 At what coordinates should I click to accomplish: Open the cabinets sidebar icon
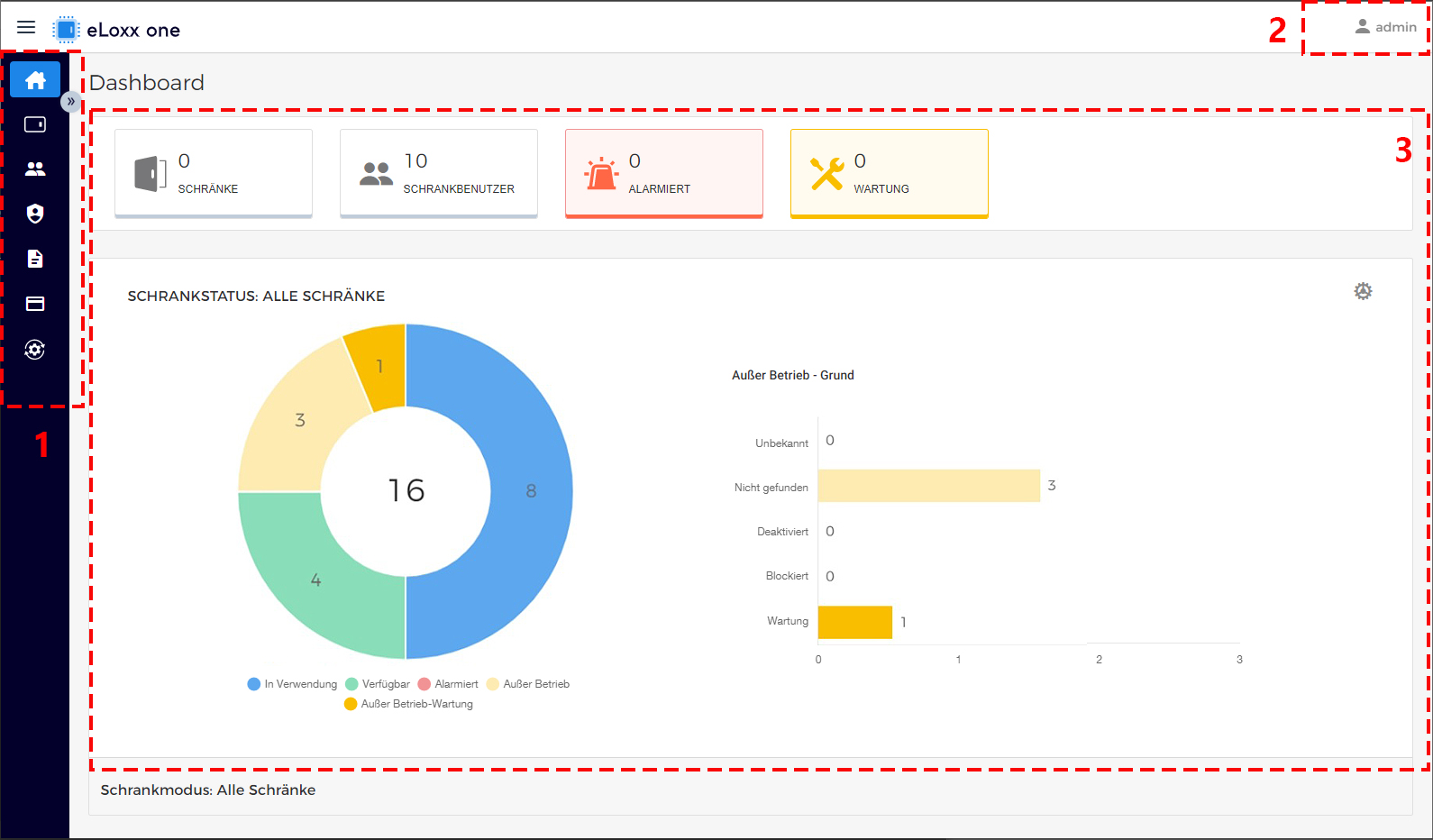pyautogui.click(x=35, y=124)
